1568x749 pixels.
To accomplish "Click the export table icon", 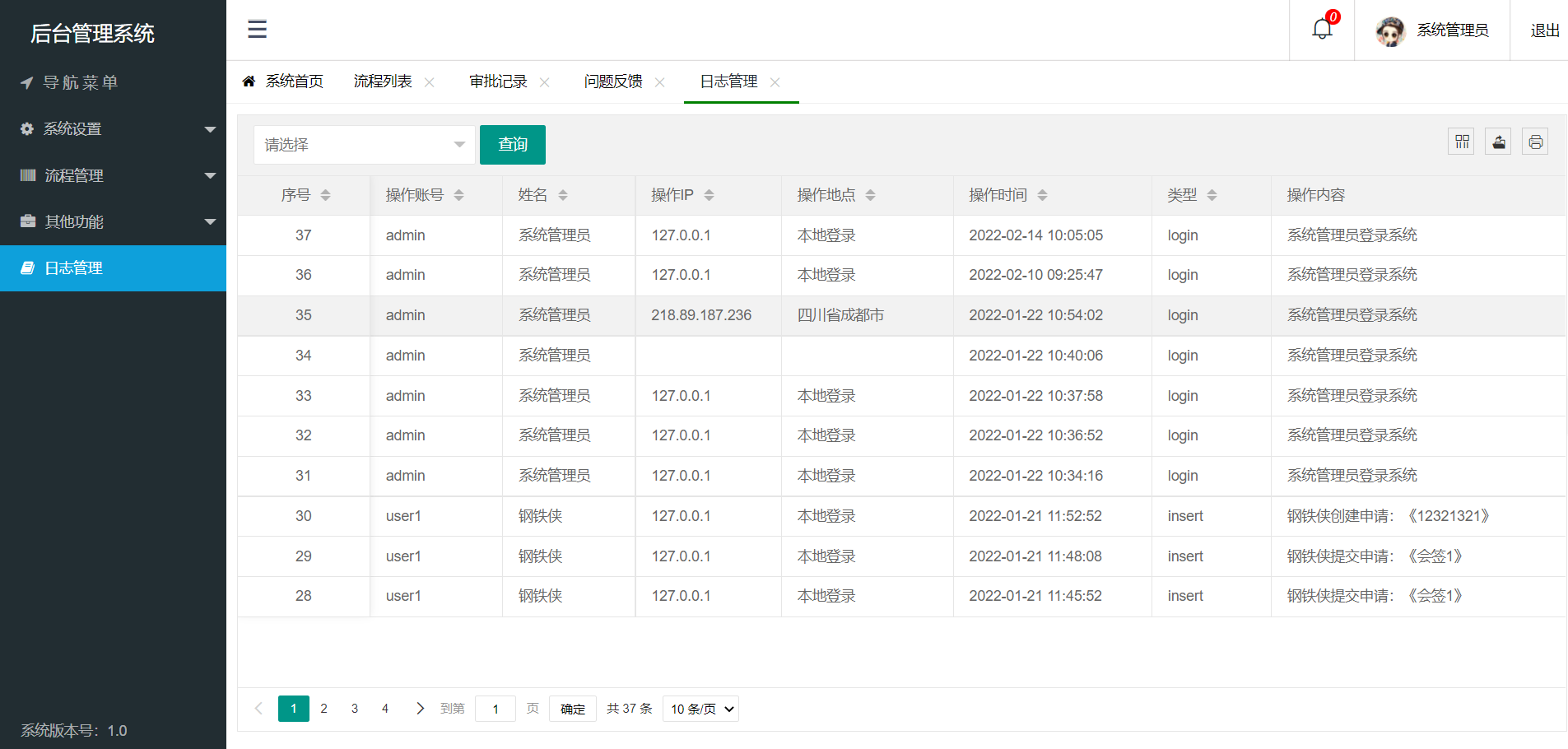I will click(x=1498, y=141).
